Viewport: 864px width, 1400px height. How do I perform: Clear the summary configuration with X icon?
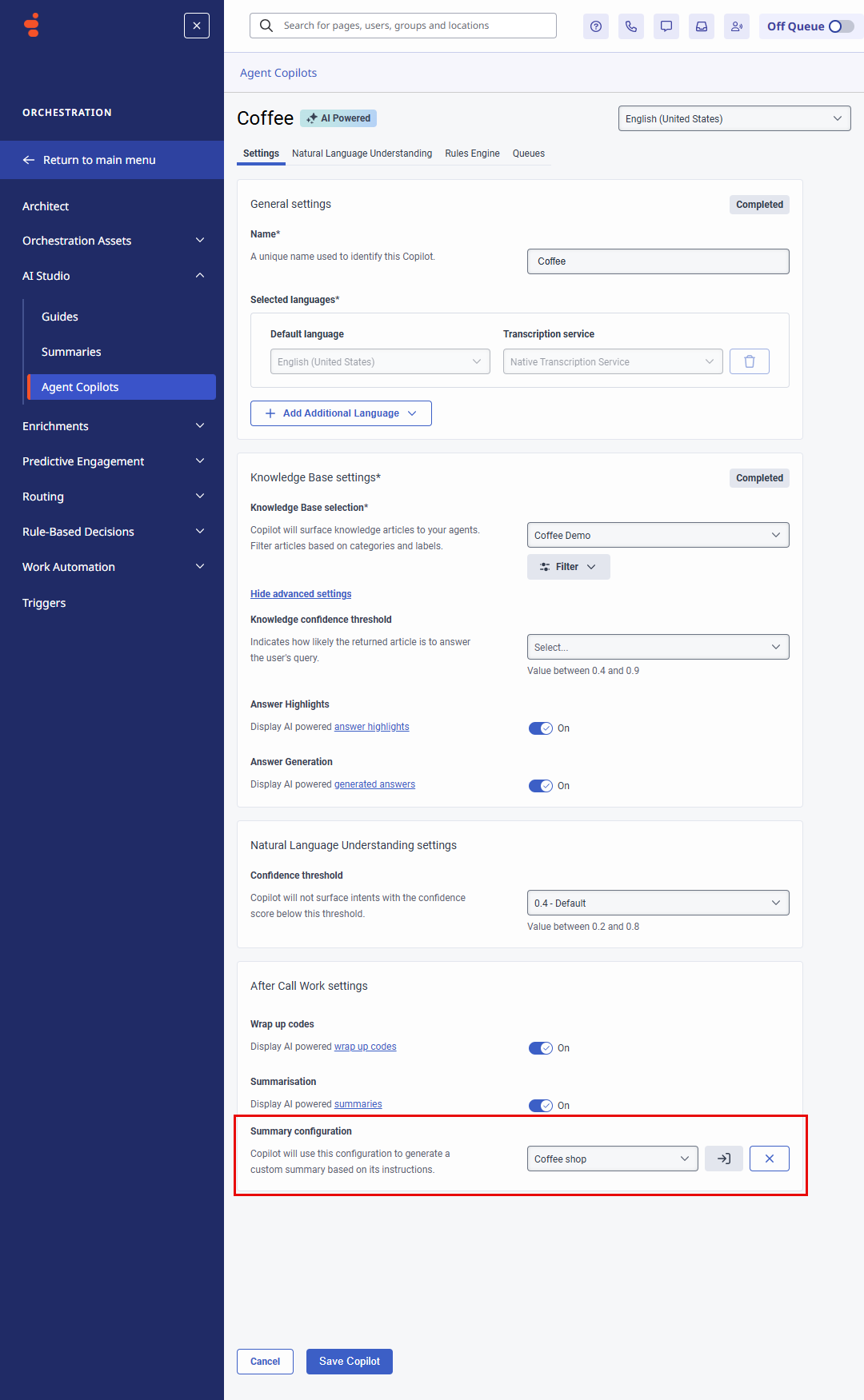point(770,1159)
